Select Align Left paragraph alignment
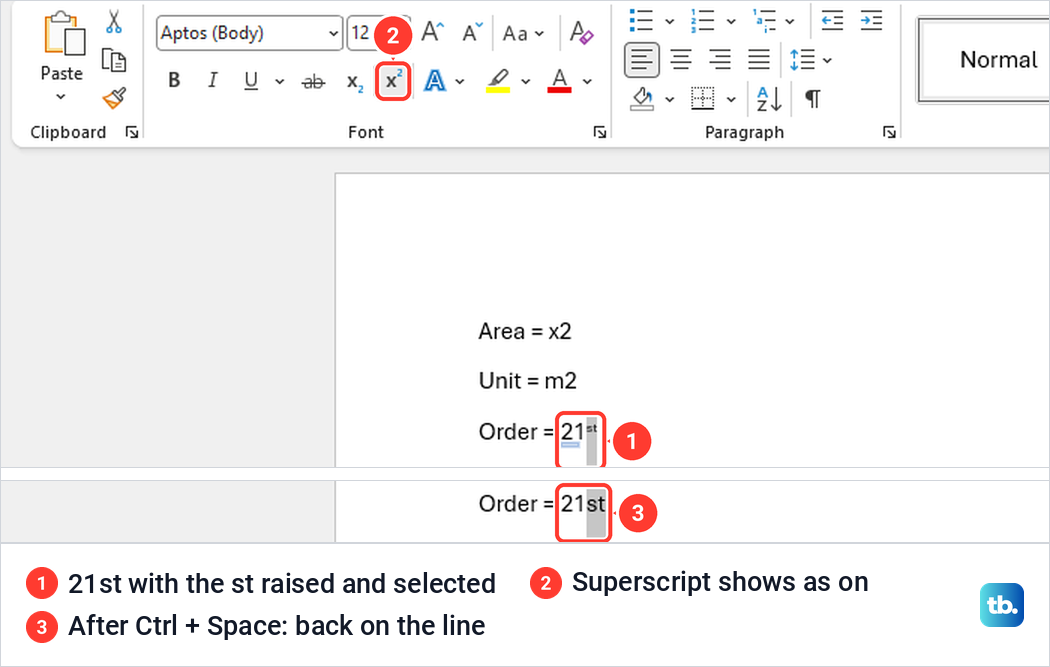The image size is (1050, 667). tap(642, 60)
